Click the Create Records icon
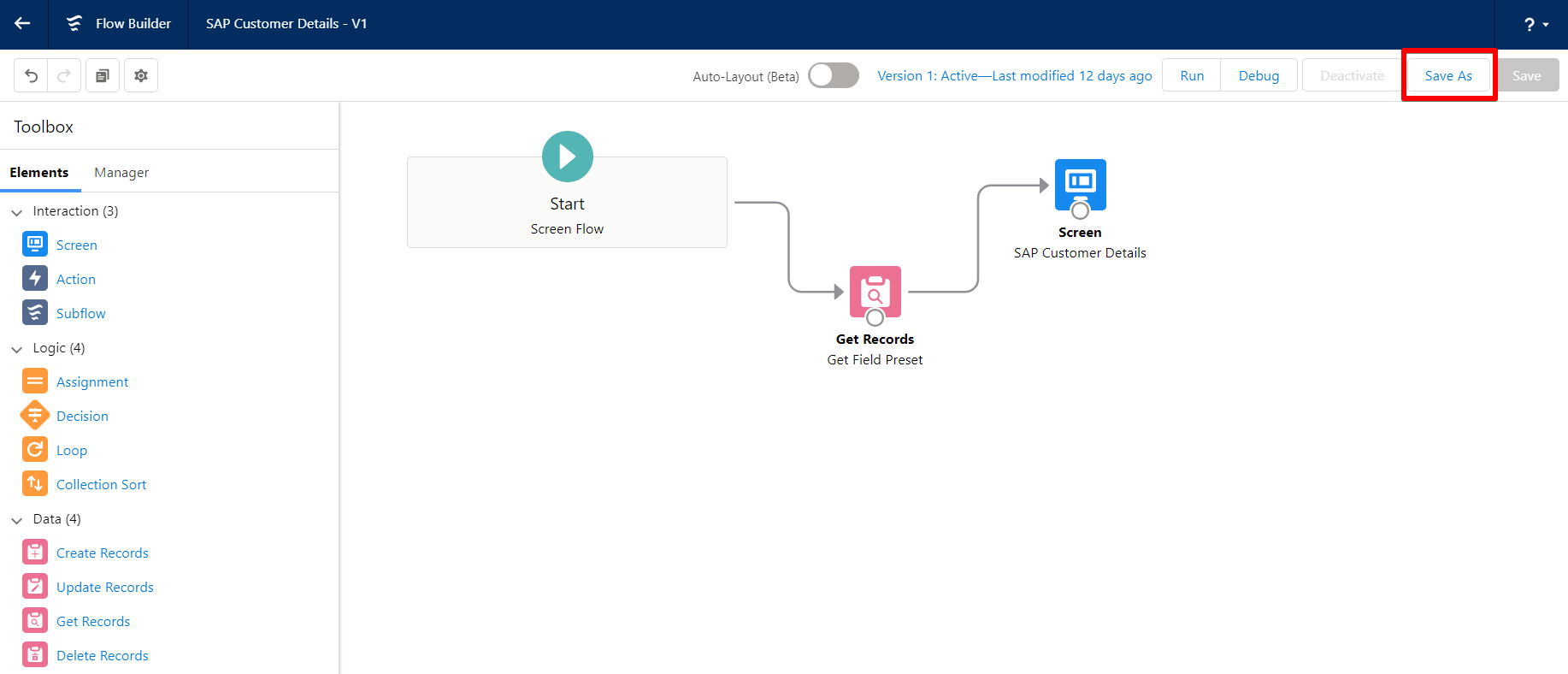 click(35, 552)
